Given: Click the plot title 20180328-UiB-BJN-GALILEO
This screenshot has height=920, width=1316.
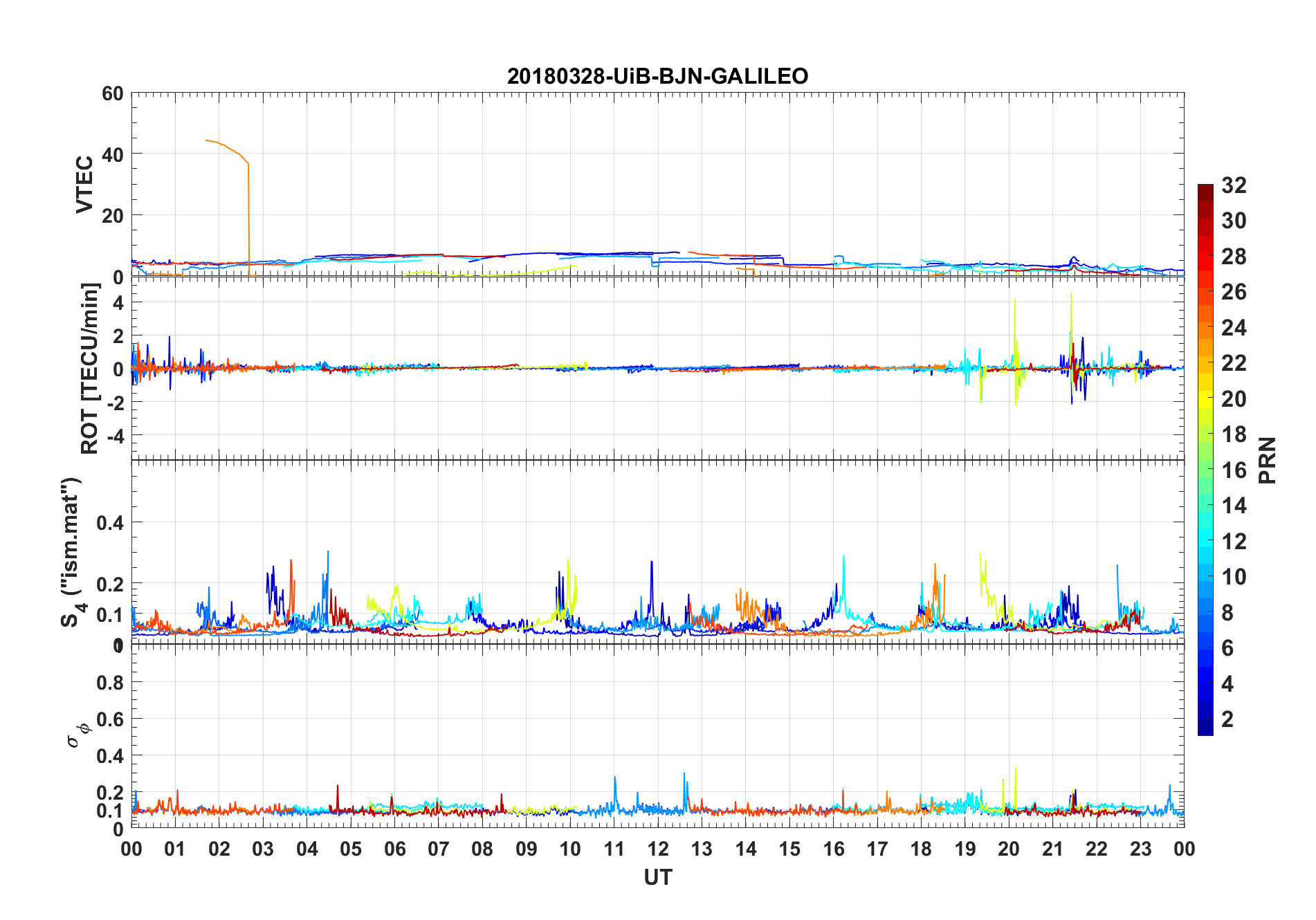Looking at the screenshot, I should [657, 76].
